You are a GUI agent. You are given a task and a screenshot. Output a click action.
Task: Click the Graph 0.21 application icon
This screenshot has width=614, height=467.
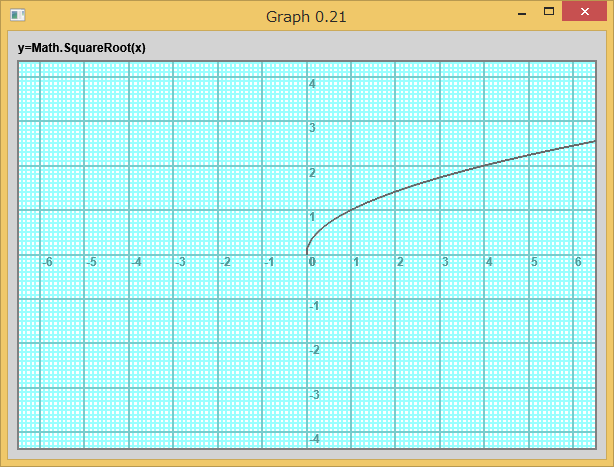tap(18, 15)
